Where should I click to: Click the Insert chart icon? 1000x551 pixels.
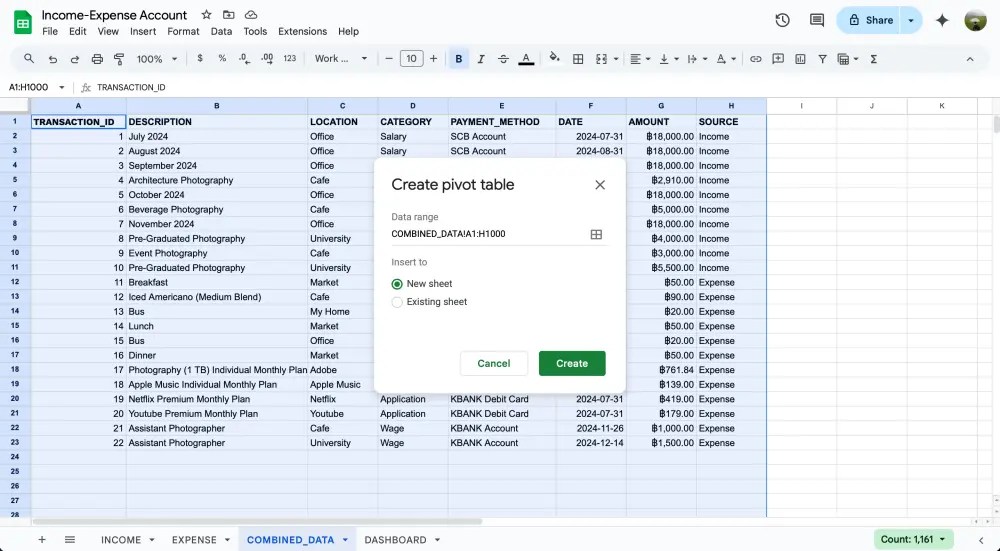click(x=800, y=59)
